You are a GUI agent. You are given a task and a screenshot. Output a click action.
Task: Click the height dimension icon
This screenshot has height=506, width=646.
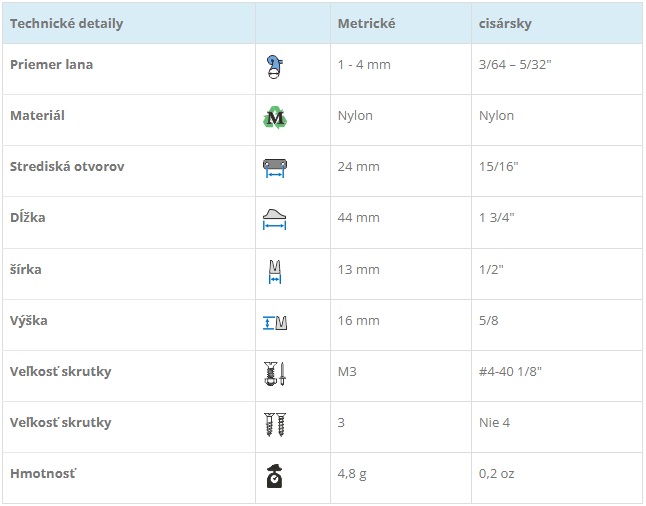[275, 323]
